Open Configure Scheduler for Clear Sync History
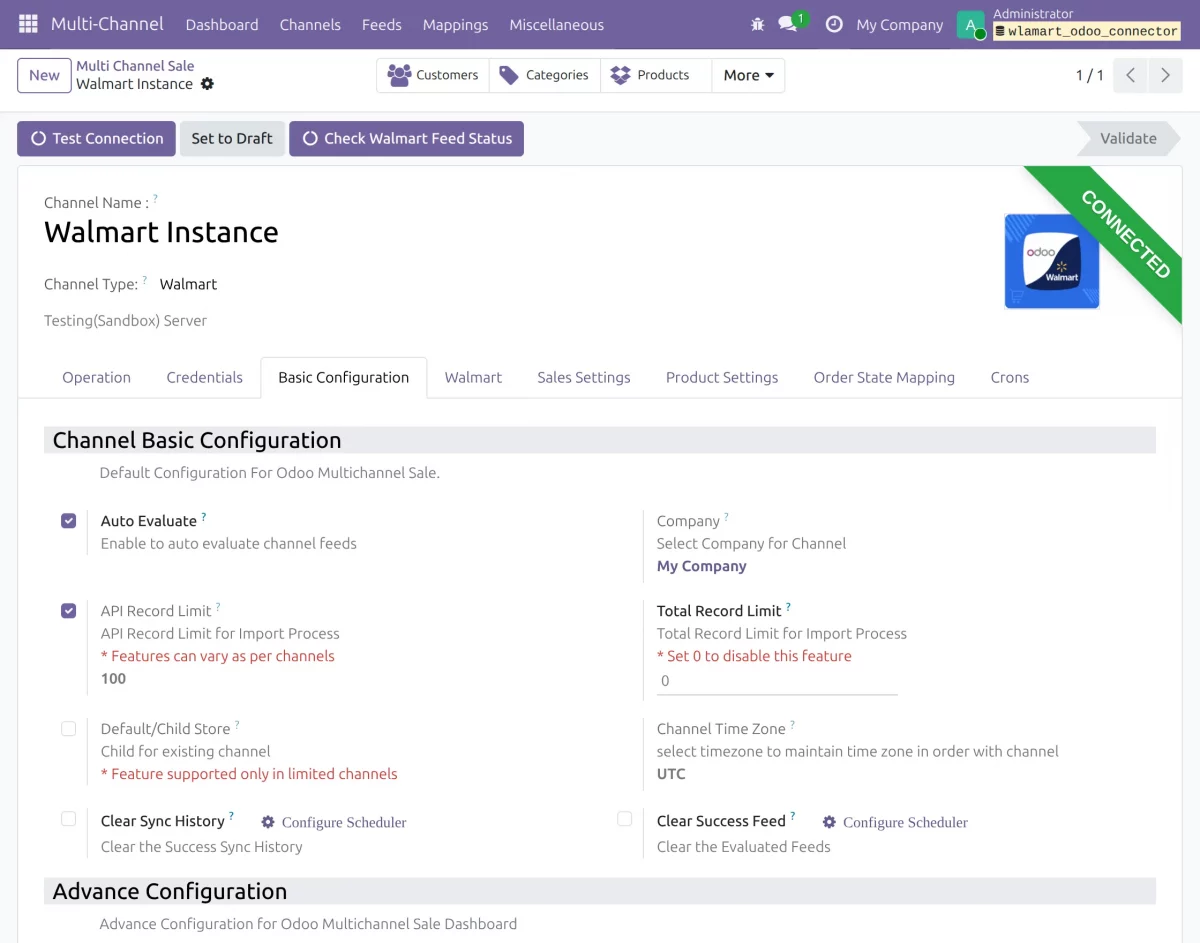The image size is (1200, 943). coord(334,822)
